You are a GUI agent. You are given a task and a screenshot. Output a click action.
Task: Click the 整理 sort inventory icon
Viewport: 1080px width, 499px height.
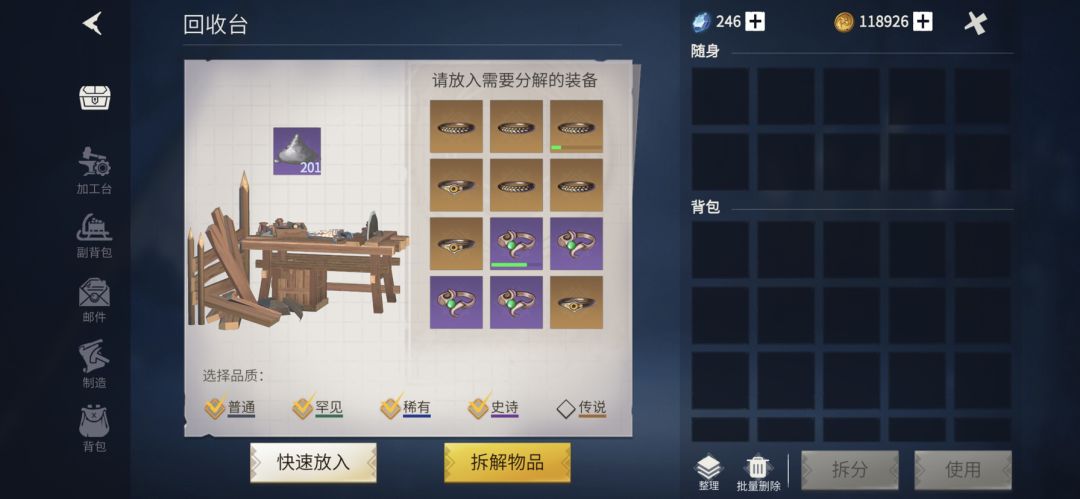[709, 473]
